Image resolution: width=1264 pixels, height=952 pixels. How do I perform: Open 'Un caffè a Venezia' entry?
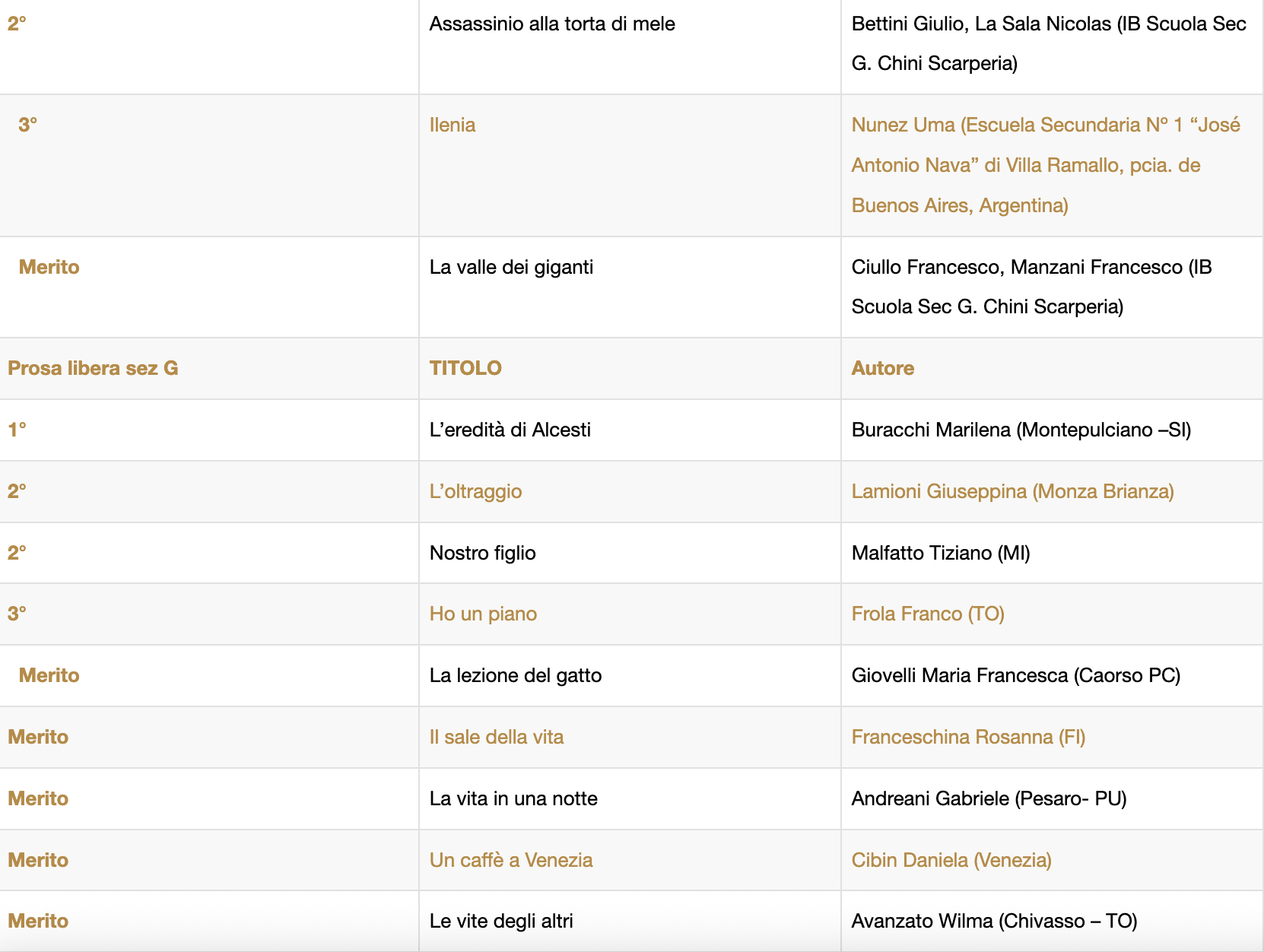click(510, 860)
